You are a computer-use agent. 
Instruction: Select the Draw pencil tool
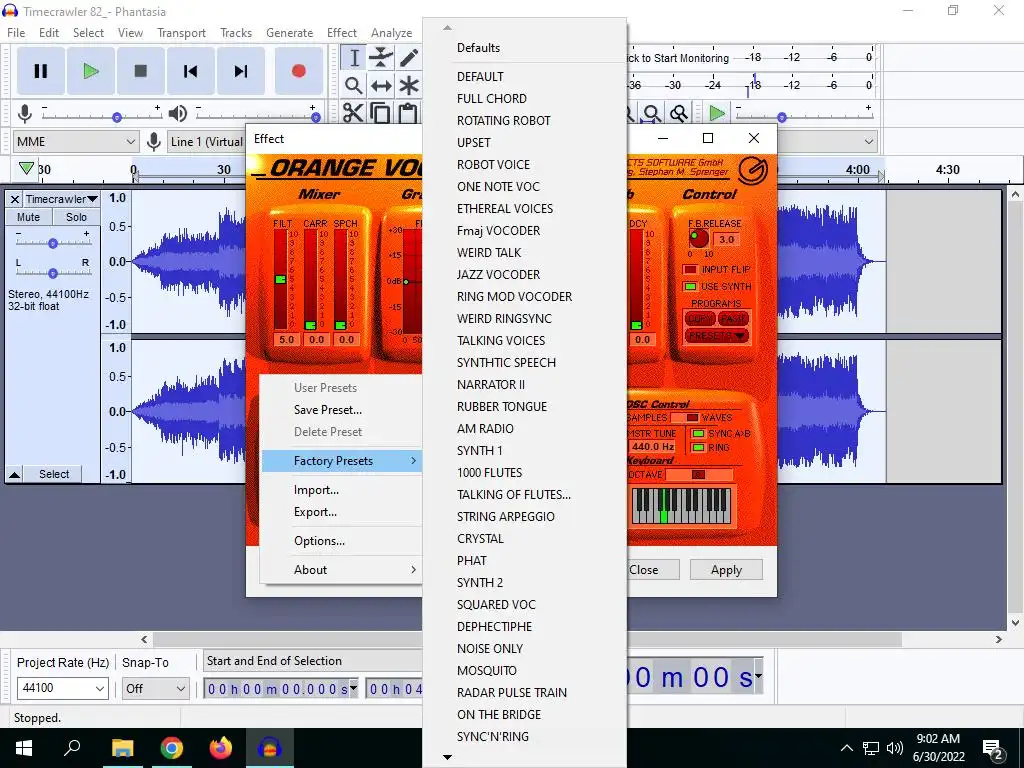(x=409, y=57)
